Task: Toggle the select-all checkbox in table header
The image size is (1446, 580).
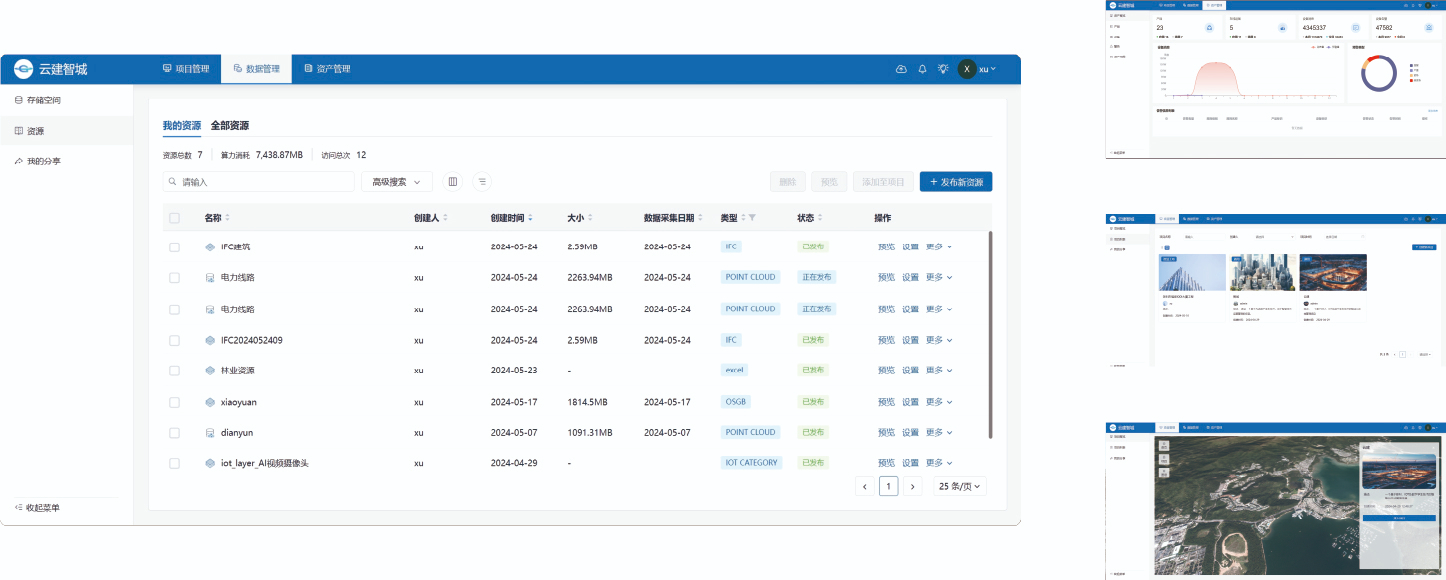Action: 175,218
